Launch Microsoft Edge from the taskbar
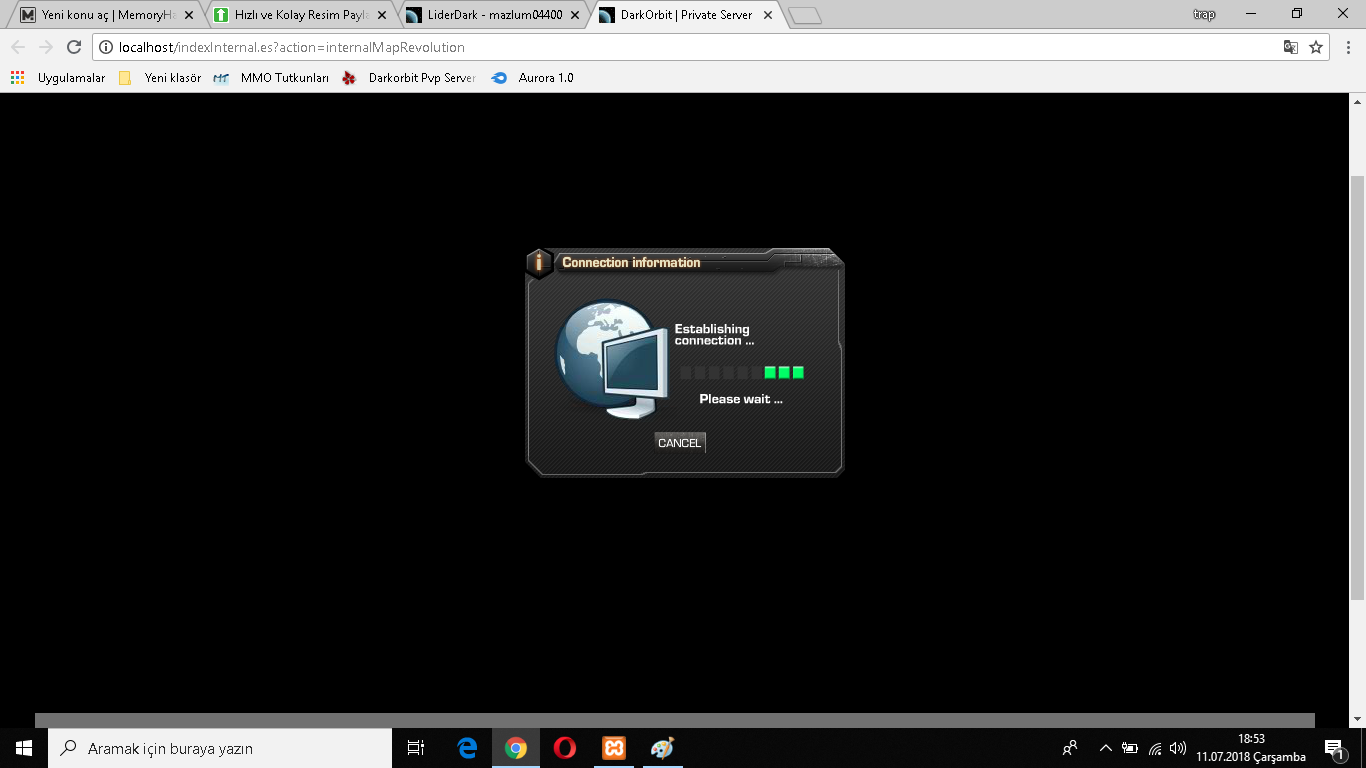This screenshot has height=768, width=1366. coord(467,748)
